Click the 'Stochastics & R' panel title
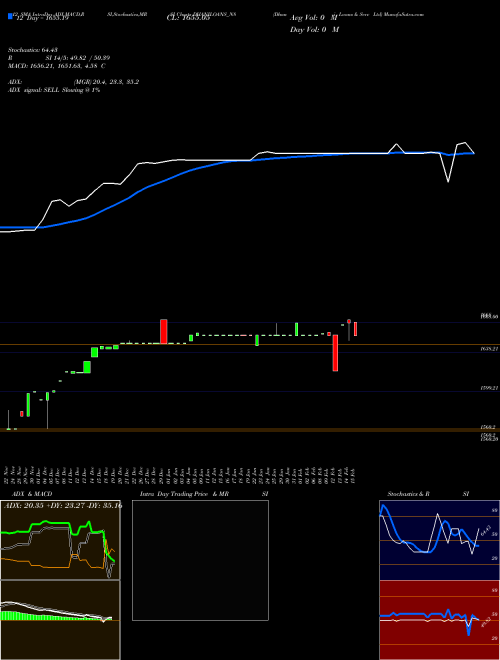 408,494
